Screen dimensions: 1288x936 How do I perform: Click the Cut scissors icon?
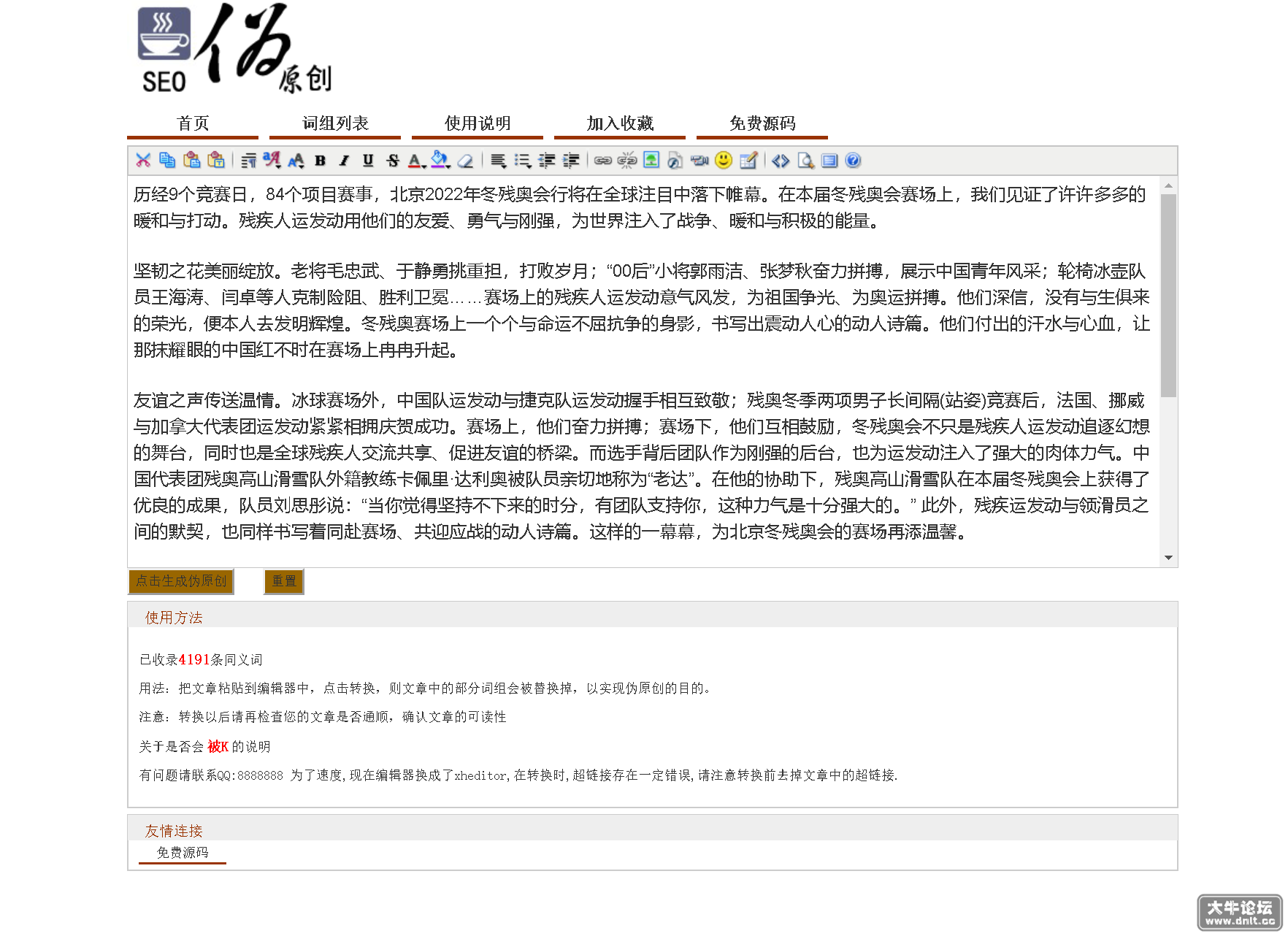143,161
